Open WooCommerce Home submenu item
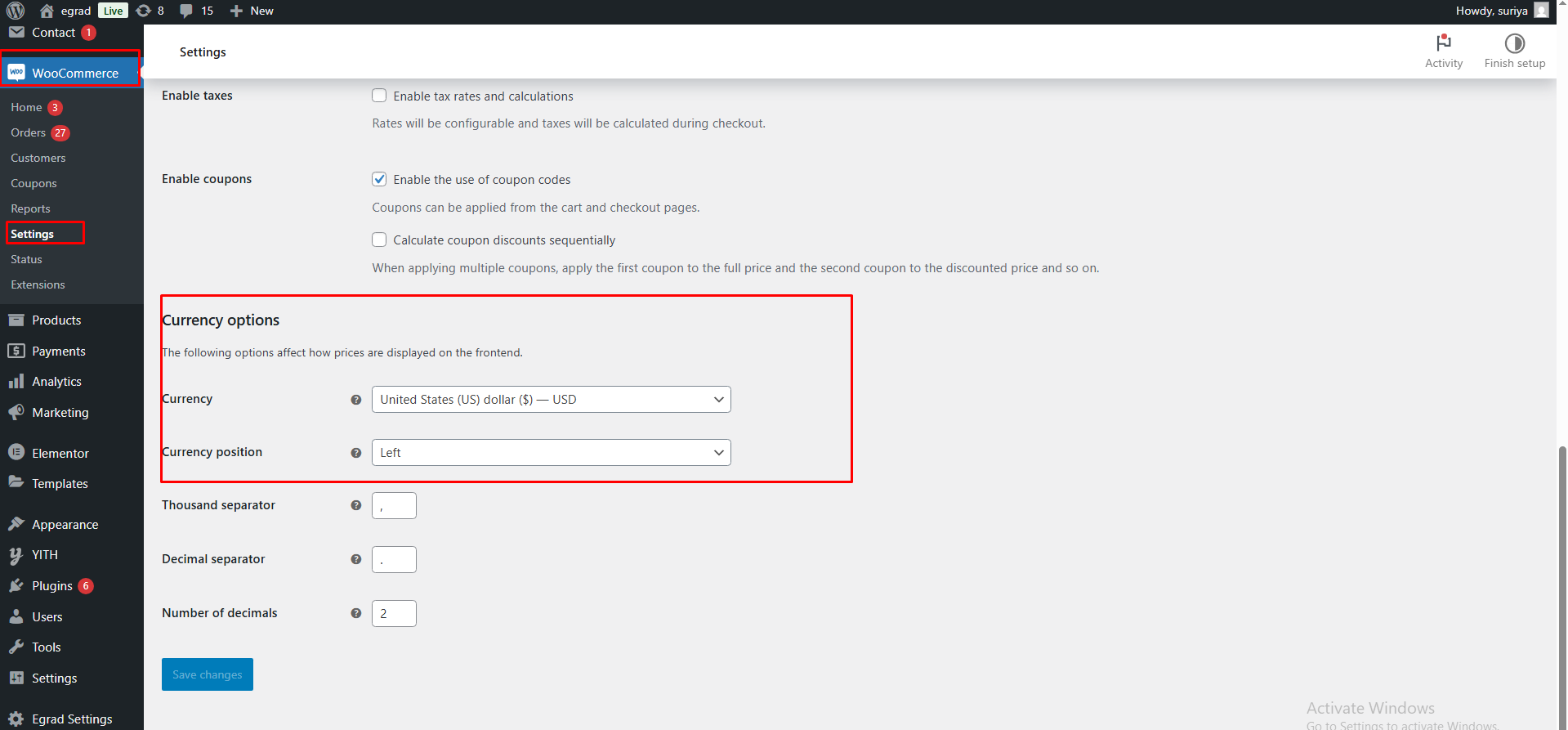 click(26, 107)
